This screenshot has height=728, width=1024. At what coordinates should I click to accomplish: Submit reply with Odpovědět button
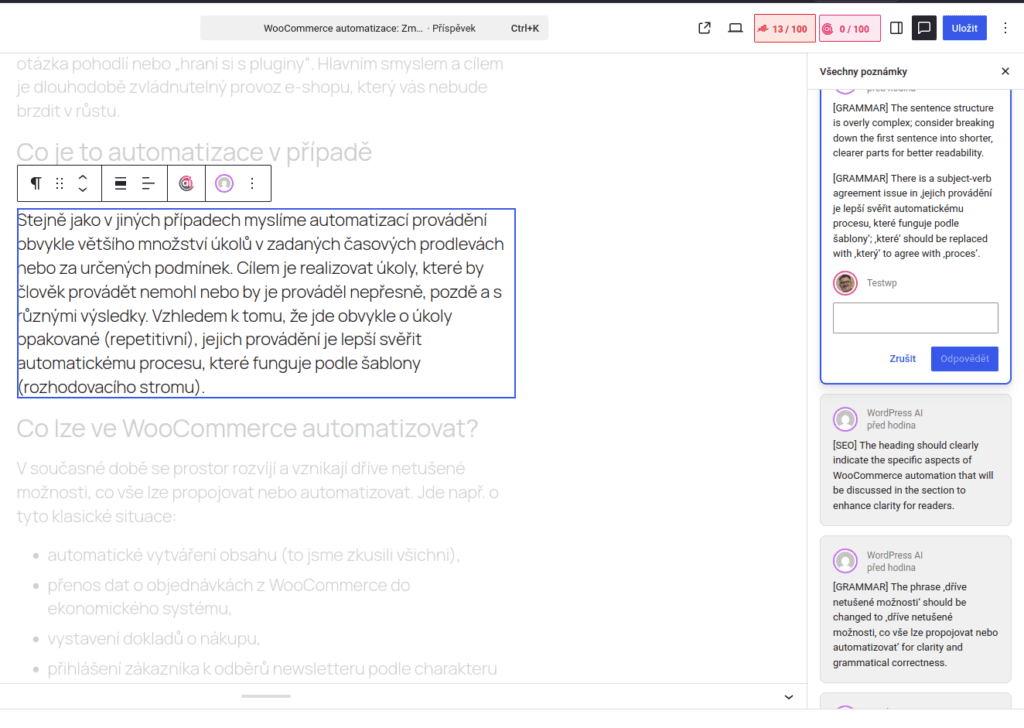964,358
